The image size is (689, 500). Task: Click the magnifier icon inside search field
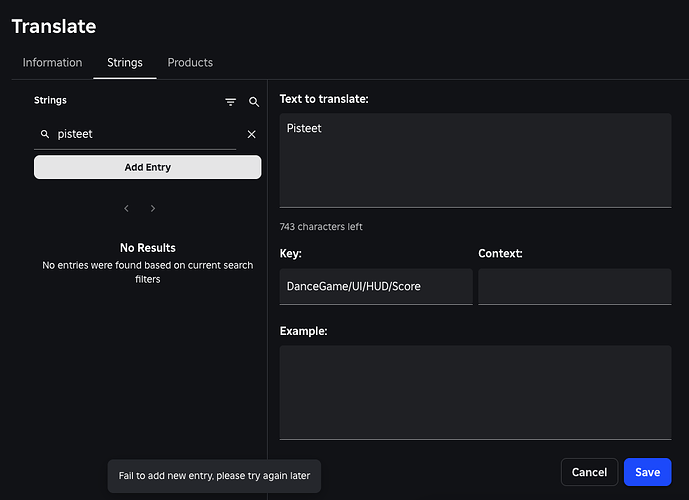45,134
